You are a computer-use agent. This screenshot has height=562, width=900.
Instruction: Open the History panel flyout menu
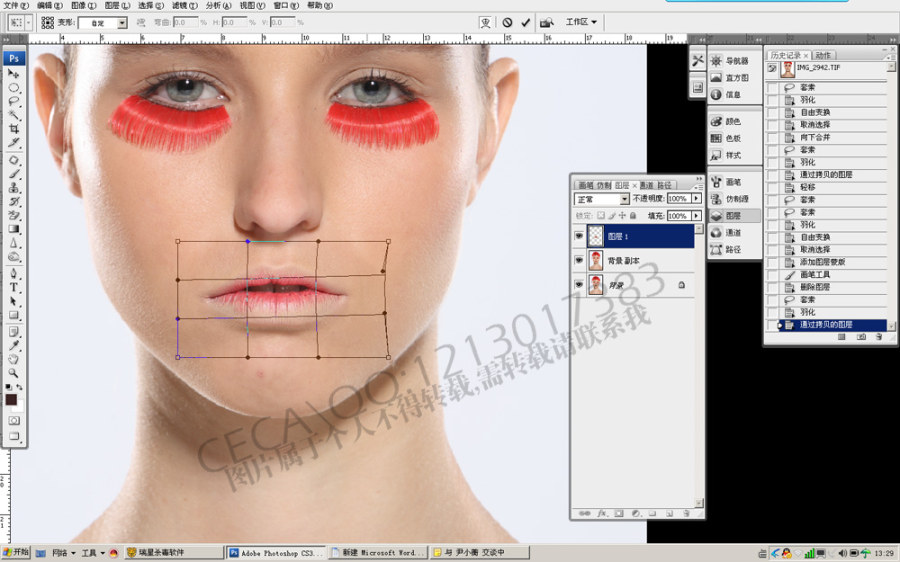pos(890,55)
